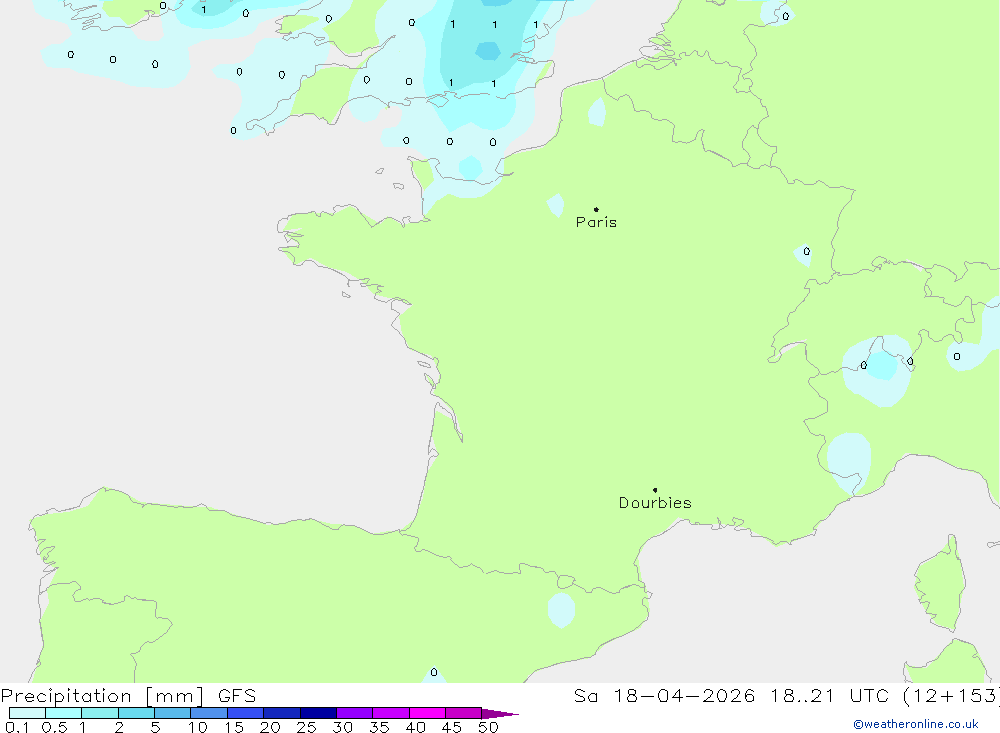Click the 0.1–0.5 mm legend color swatch

tap(27, 713)
